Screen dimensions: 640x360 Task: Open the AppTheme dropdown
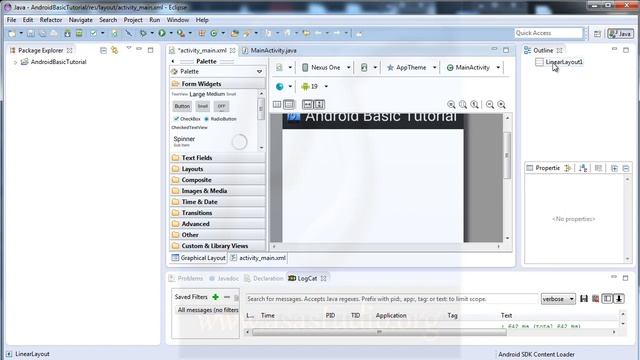(435, 68)
